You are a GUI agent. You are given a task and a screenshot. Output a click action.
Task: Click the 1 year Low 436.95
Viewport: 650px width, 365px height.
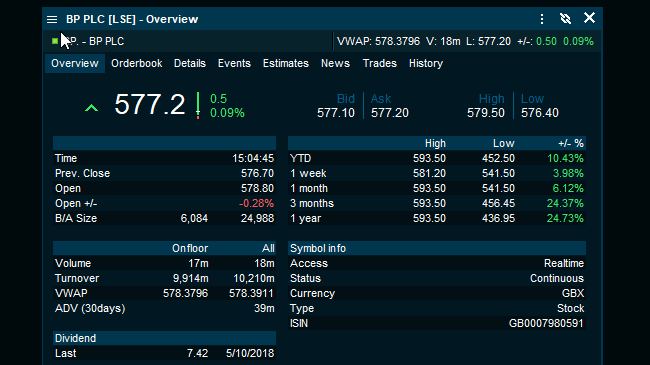pyautogui.click(x=498, y=218)
